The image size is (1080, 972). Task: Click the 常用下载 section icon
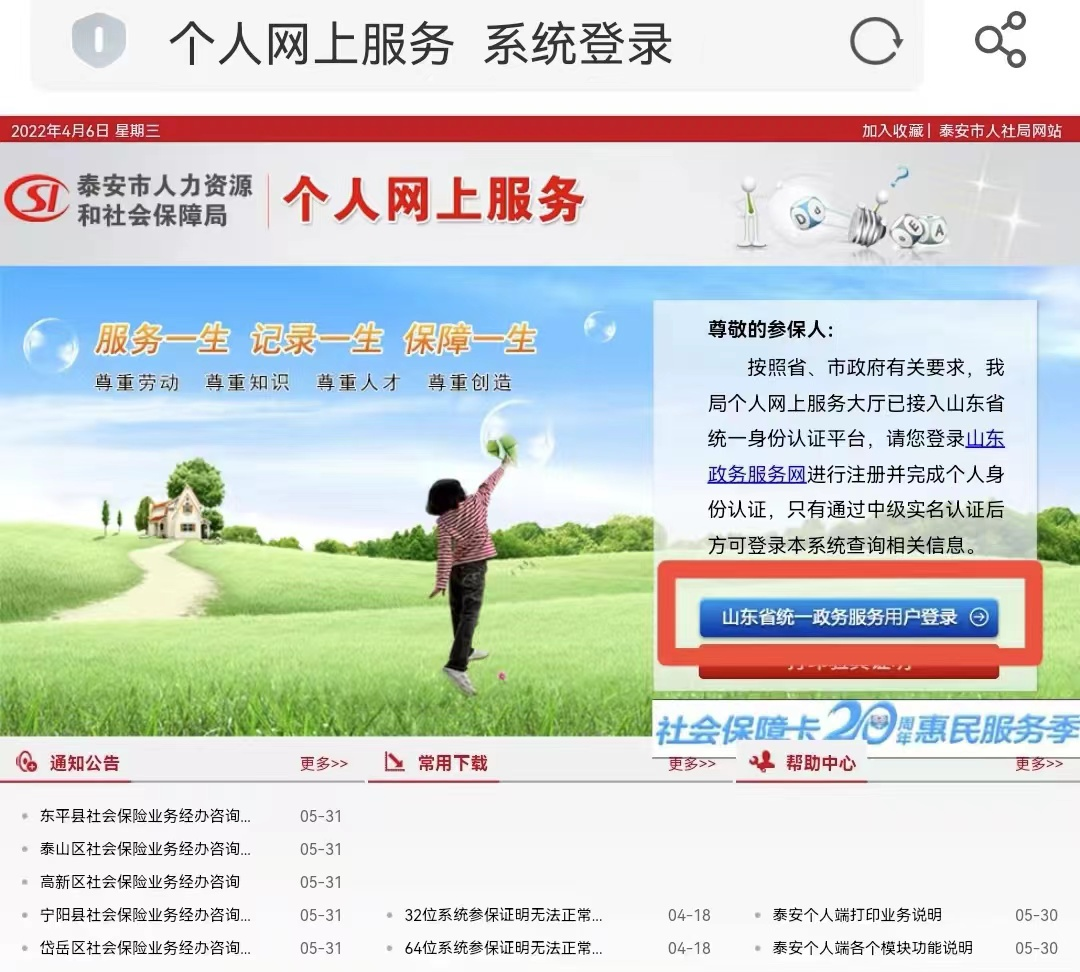[394, 762]
